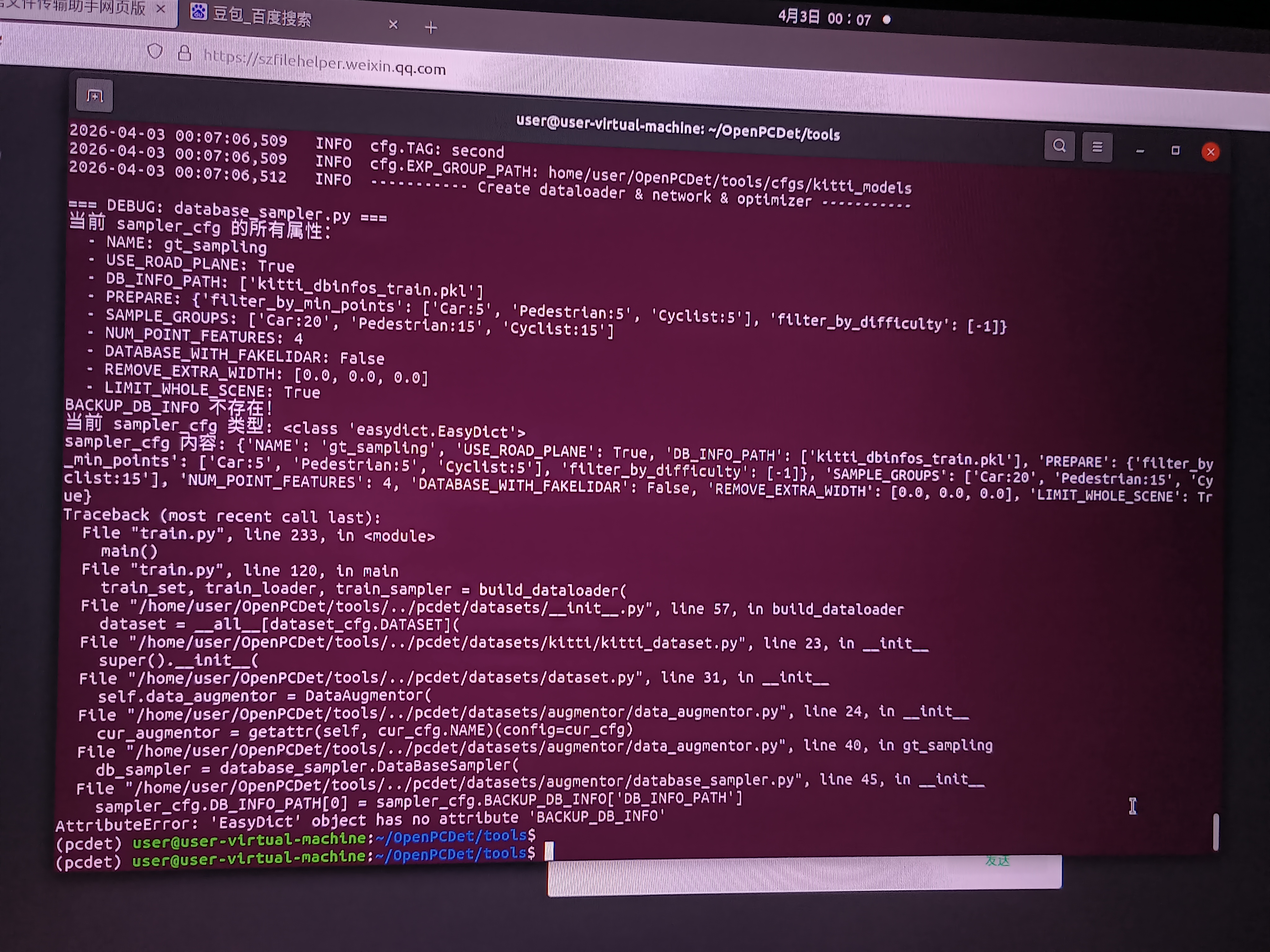Focus the szfilehelper.weixin.qq.com address bar

click(x=325, y=62)
